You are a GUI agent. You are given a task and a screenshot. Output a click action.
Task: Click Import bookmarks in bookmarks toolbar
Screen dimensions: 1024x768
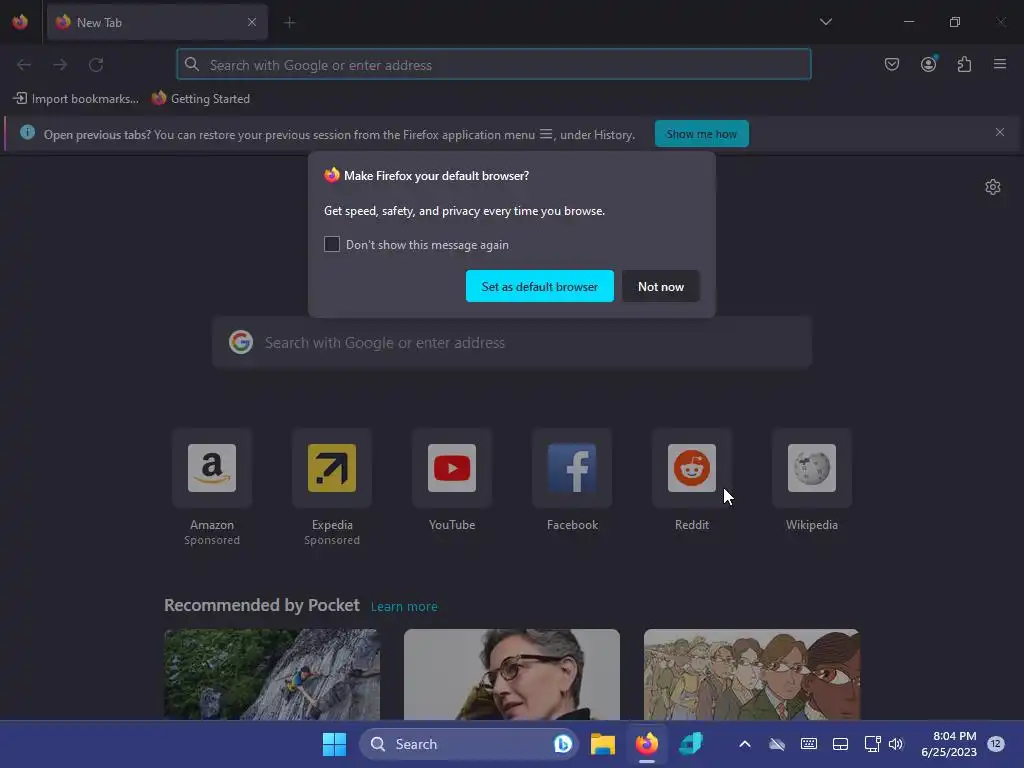[x=76, y=99]
